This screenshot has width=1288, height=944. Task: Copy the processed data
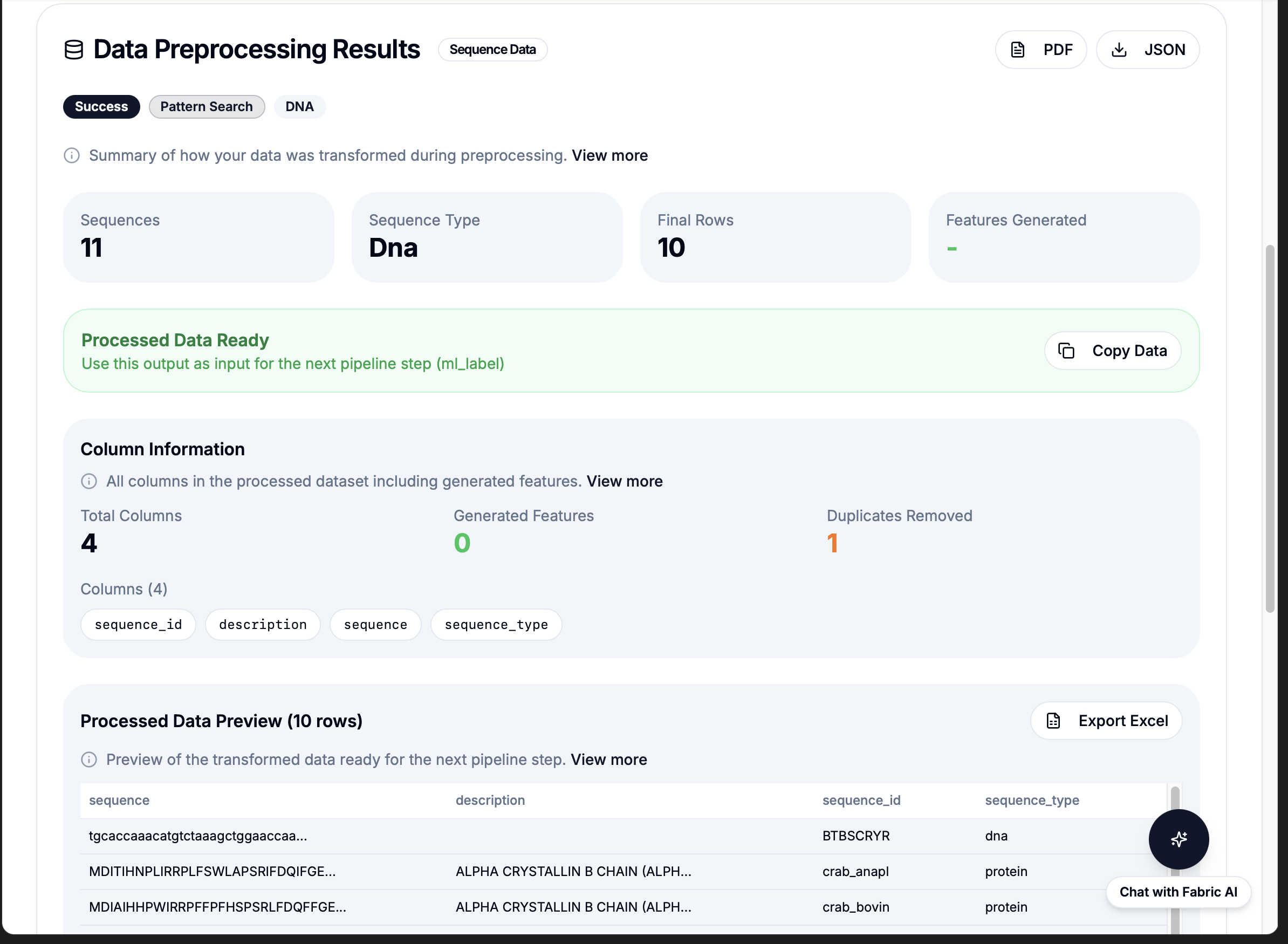pyautogui.click(x=1112, y=351)
